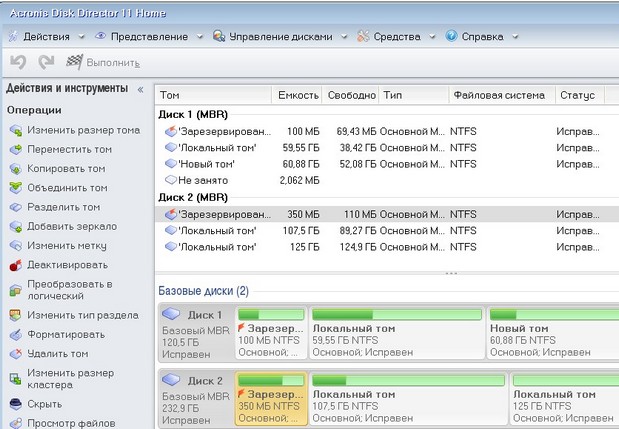Viewport: 619px width, 429px height.
Task: Click the Диск 2 drive icon
Action: [x=171, y=380]
